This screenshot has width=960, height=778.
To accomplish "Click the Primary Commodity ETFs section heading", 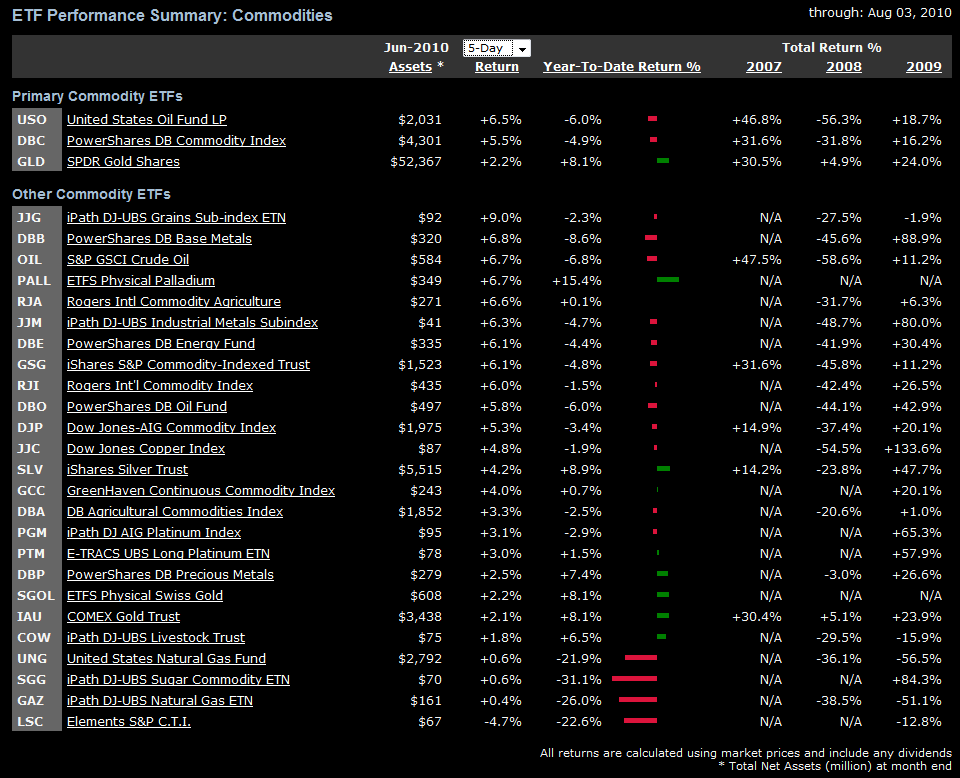I will [97, 96].
